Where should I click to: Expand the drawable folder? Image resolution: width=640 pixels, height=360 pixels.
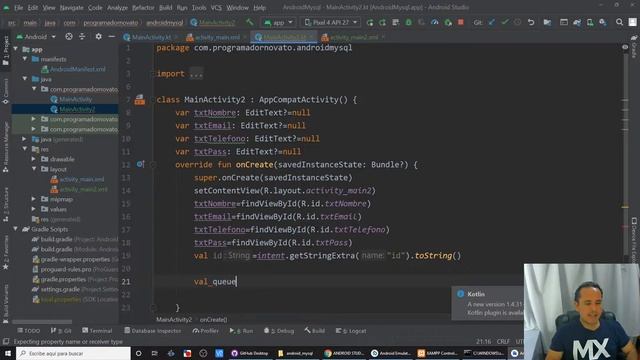pos(34,159)
